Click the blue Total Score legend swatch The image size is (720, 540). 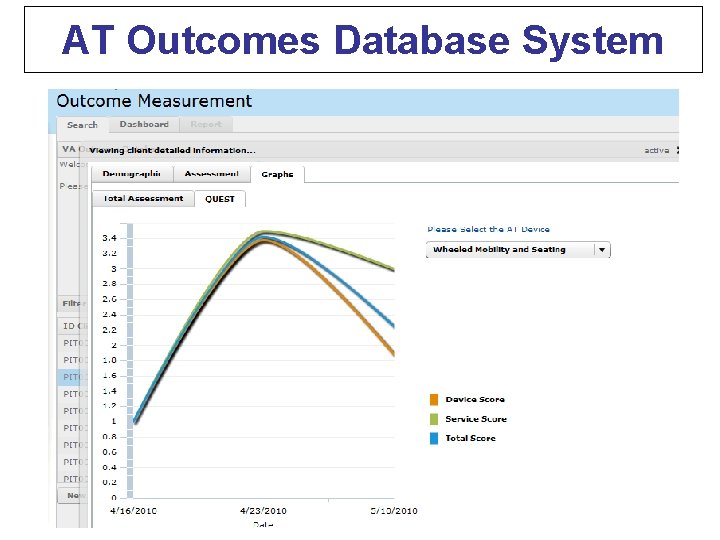click(434, 438)
